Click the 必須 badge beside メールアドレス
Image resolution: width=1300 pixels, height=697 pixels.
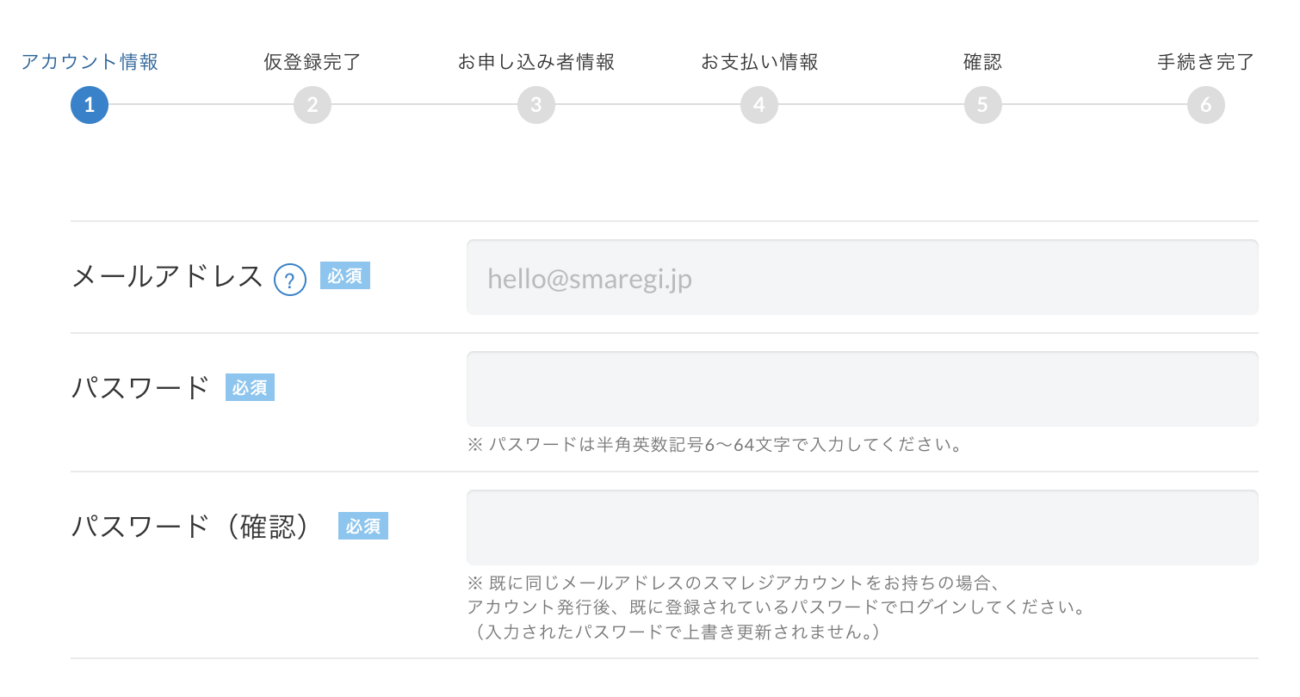345,276
